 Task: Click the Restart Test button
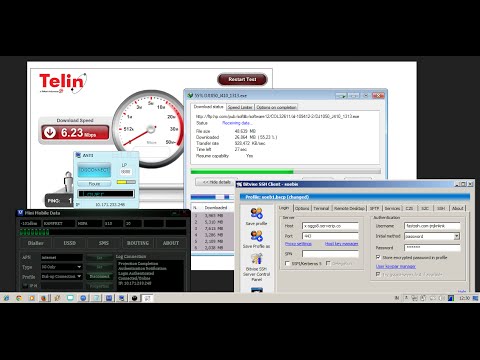[242, 79]
